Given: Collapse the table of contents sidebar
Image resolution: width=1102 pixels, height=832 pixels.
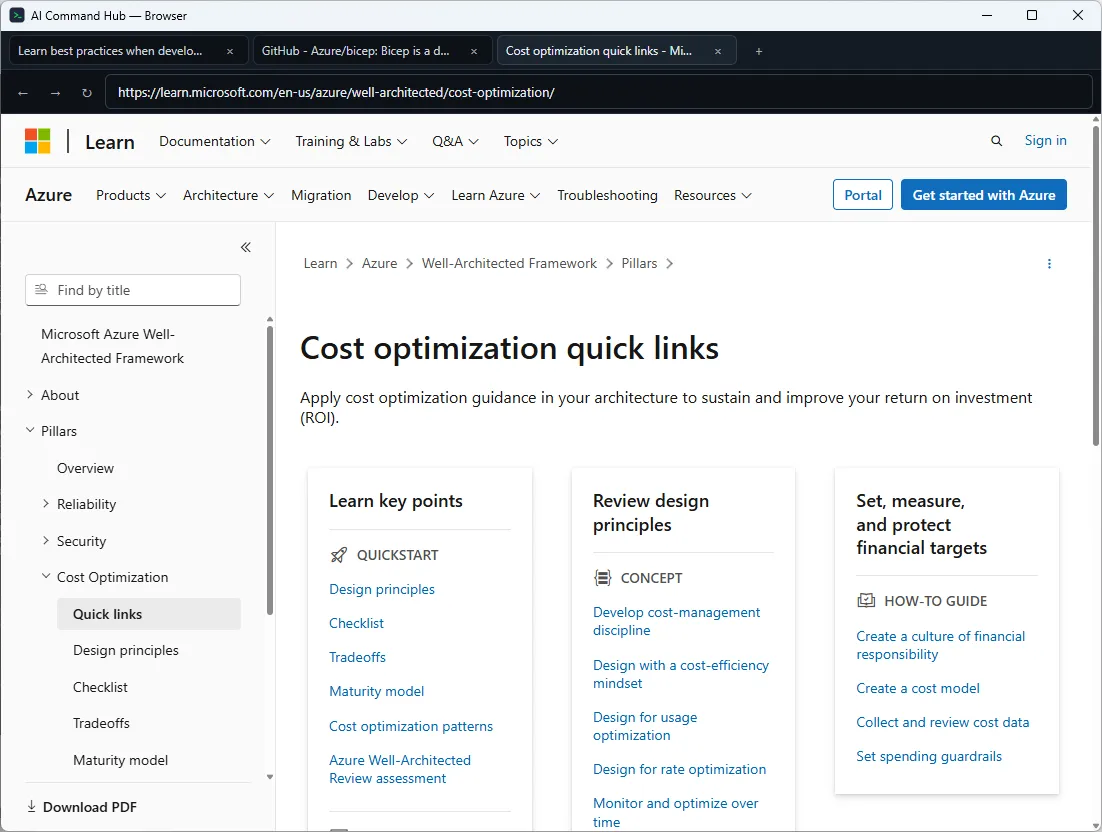Looking at the screenshot, I should pos(245,247).
